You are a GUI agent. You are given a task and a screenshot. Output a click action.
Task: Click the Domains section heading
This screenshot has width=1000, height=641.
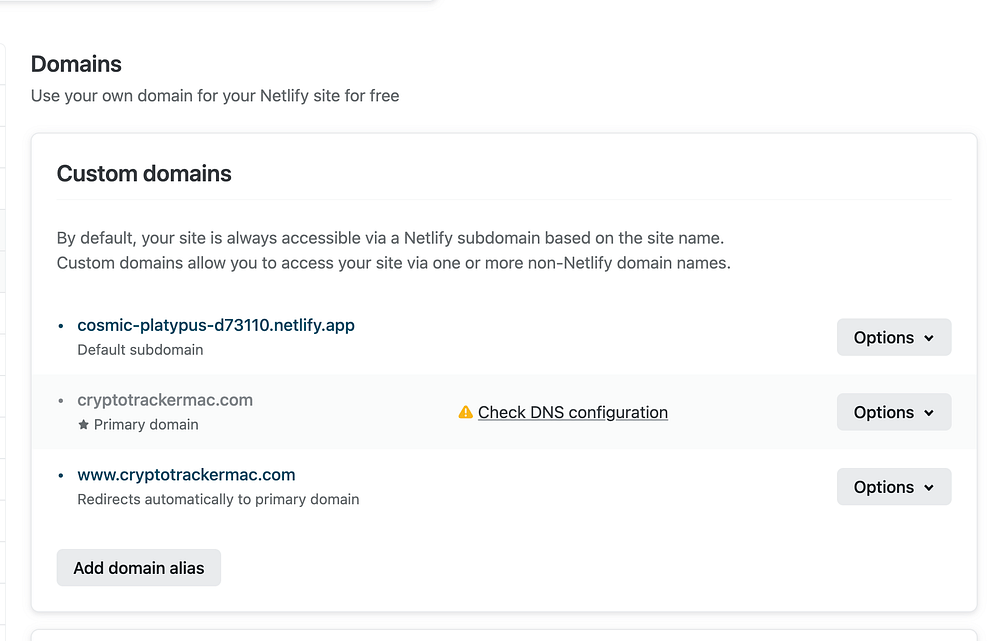(76, 64)
